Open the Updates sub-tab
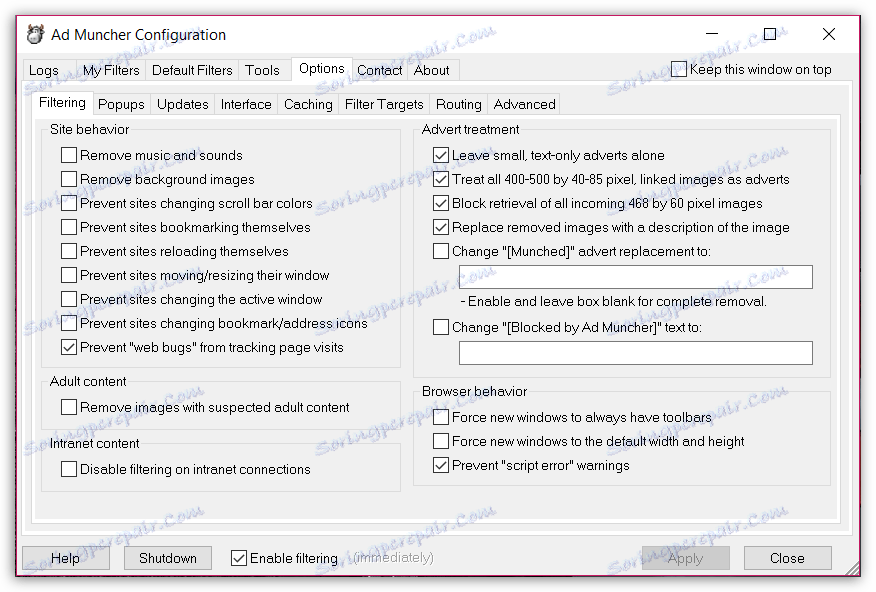The image size is (876, 592). [x=182, y=104]
